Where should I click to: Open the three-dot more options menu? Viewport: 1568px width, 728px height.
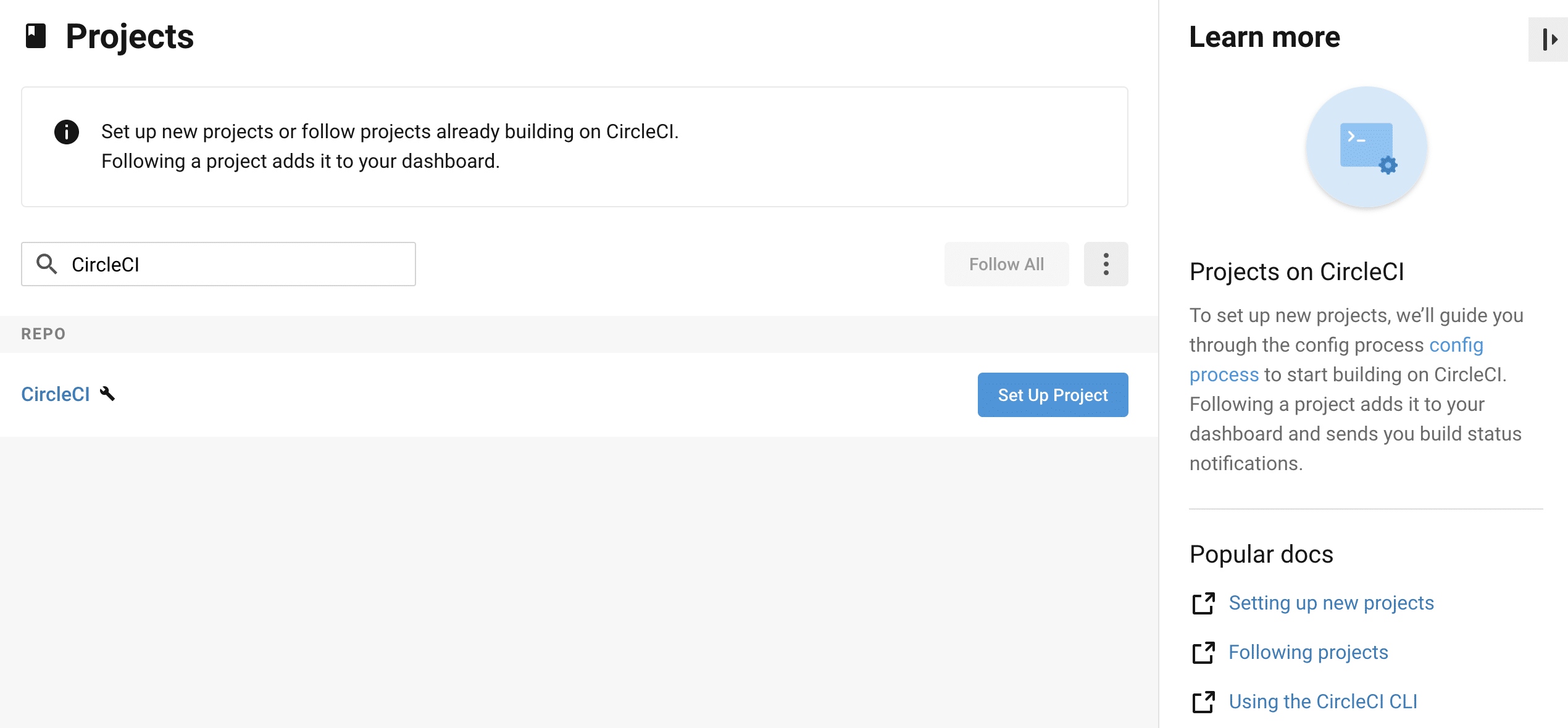click(x=1106, y=264)
